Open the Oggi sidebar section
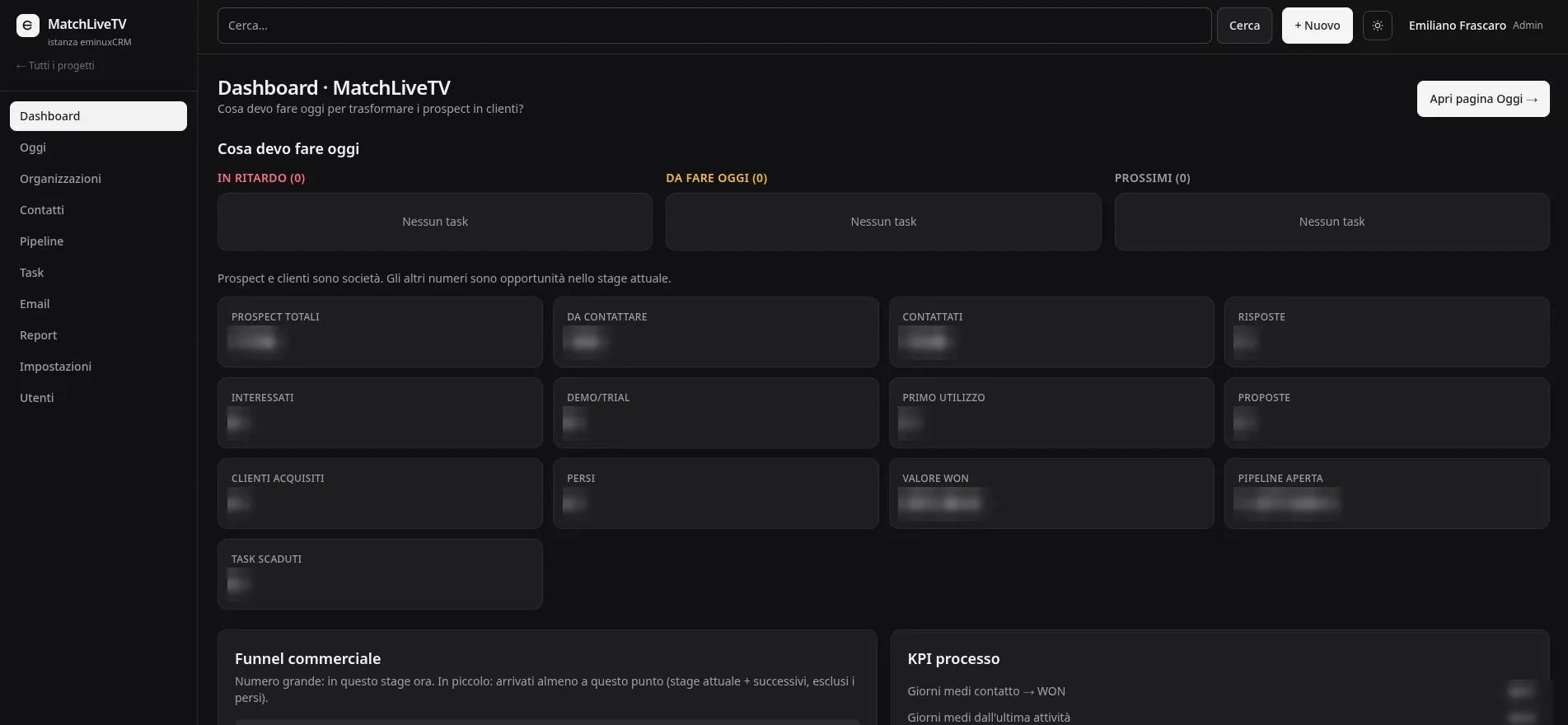This screenshot has width=1568, height=725. point(98,147)
